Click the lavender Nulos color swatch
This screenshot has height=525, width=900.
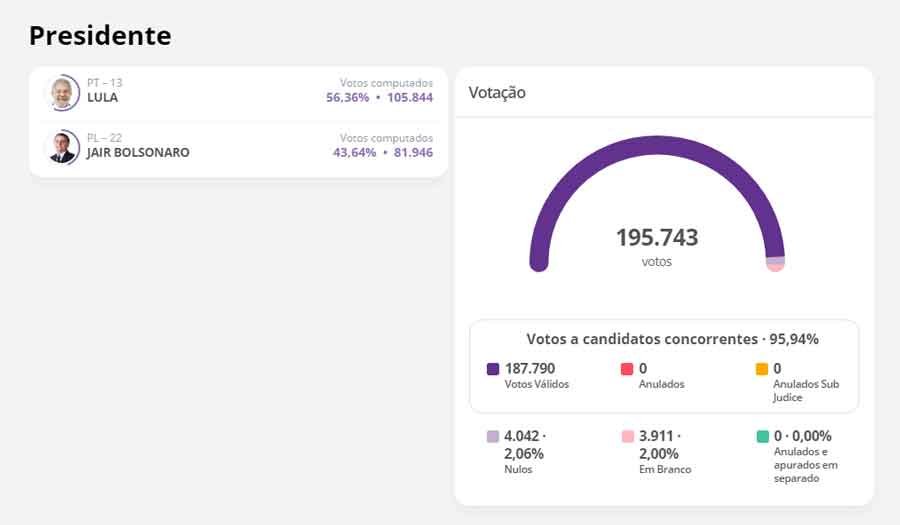(x=493, y=437)
